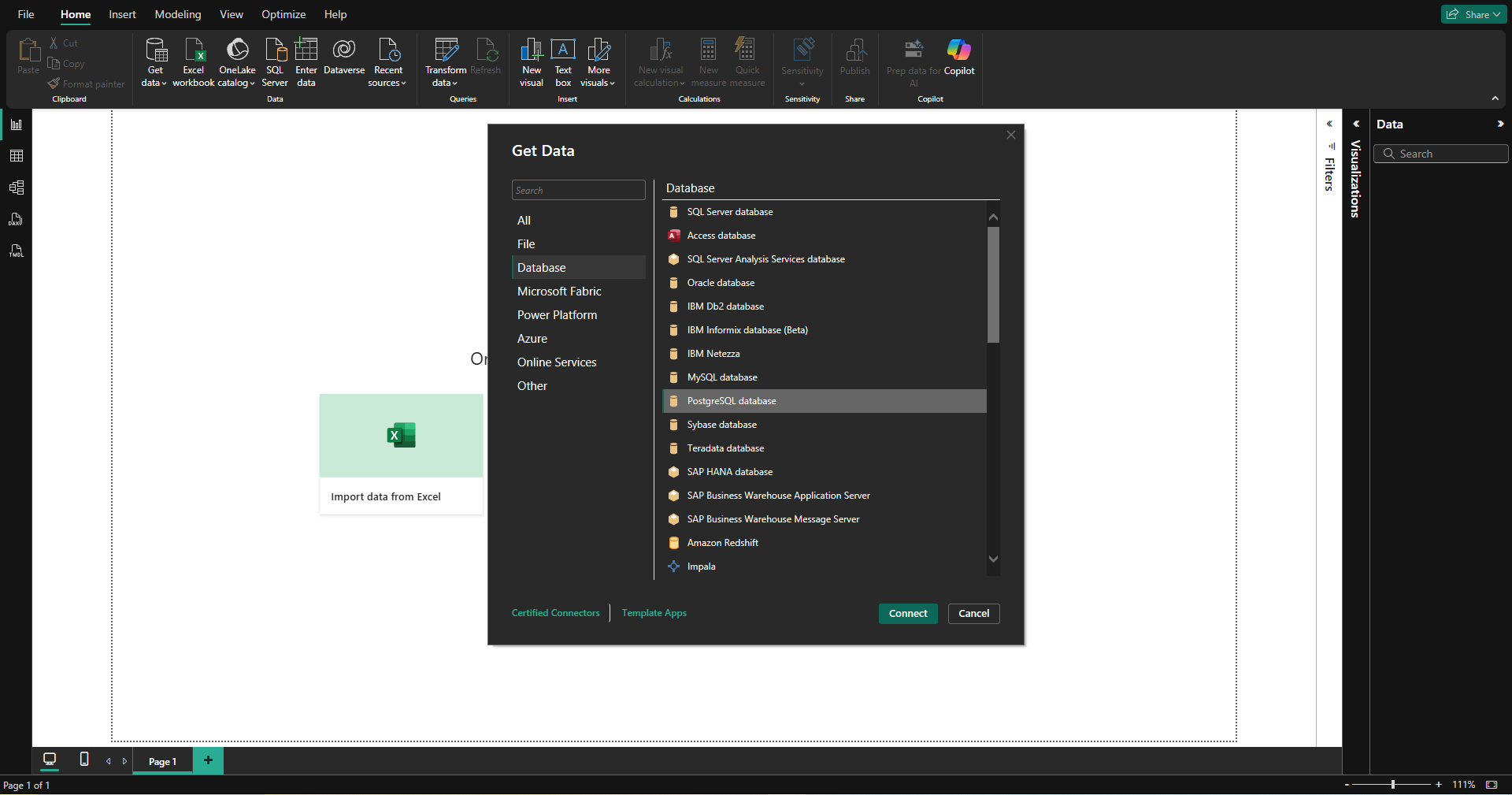Screen dimensions: 1512x795
Task: Click the Import data from Excel card
Action: click(401, 454)
